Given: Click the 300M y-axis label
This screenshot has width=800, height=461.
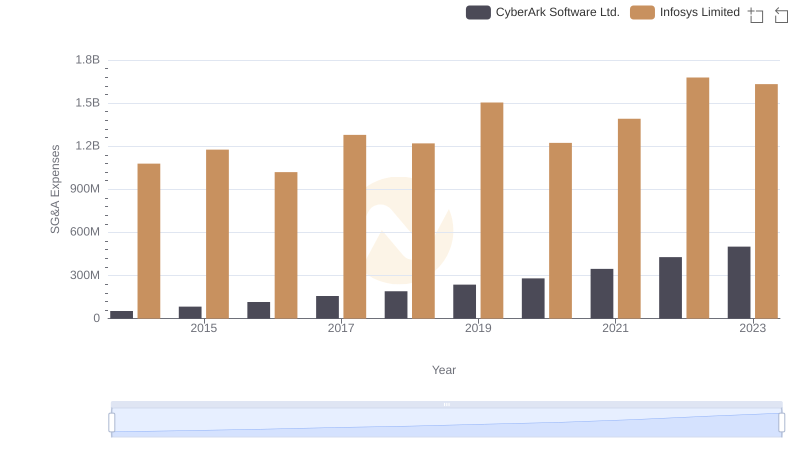Looking at the screenshot, I should coord(85,275).
